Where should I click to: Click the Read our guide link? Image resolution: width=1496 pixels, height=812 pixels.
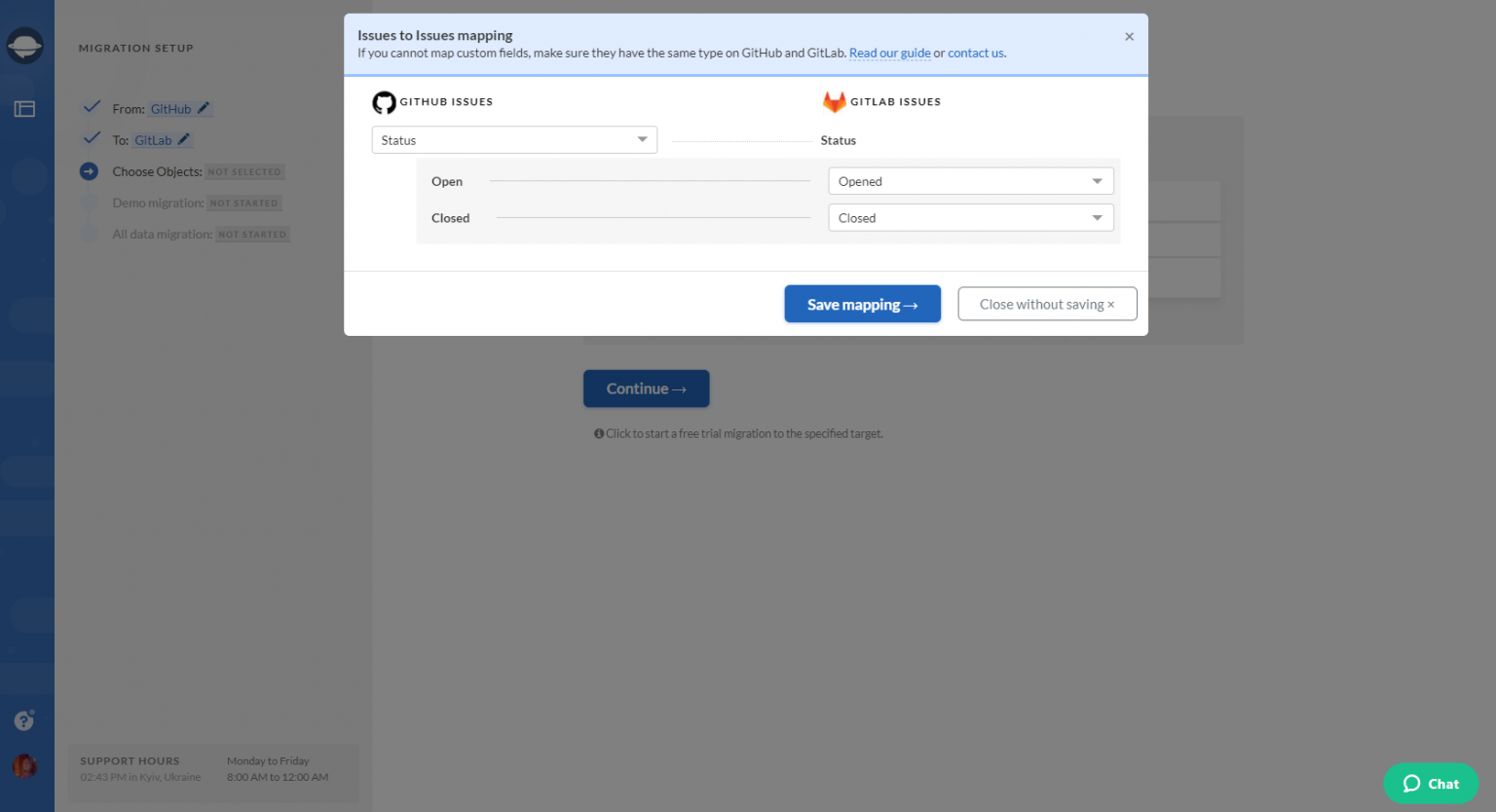(889, 53)
